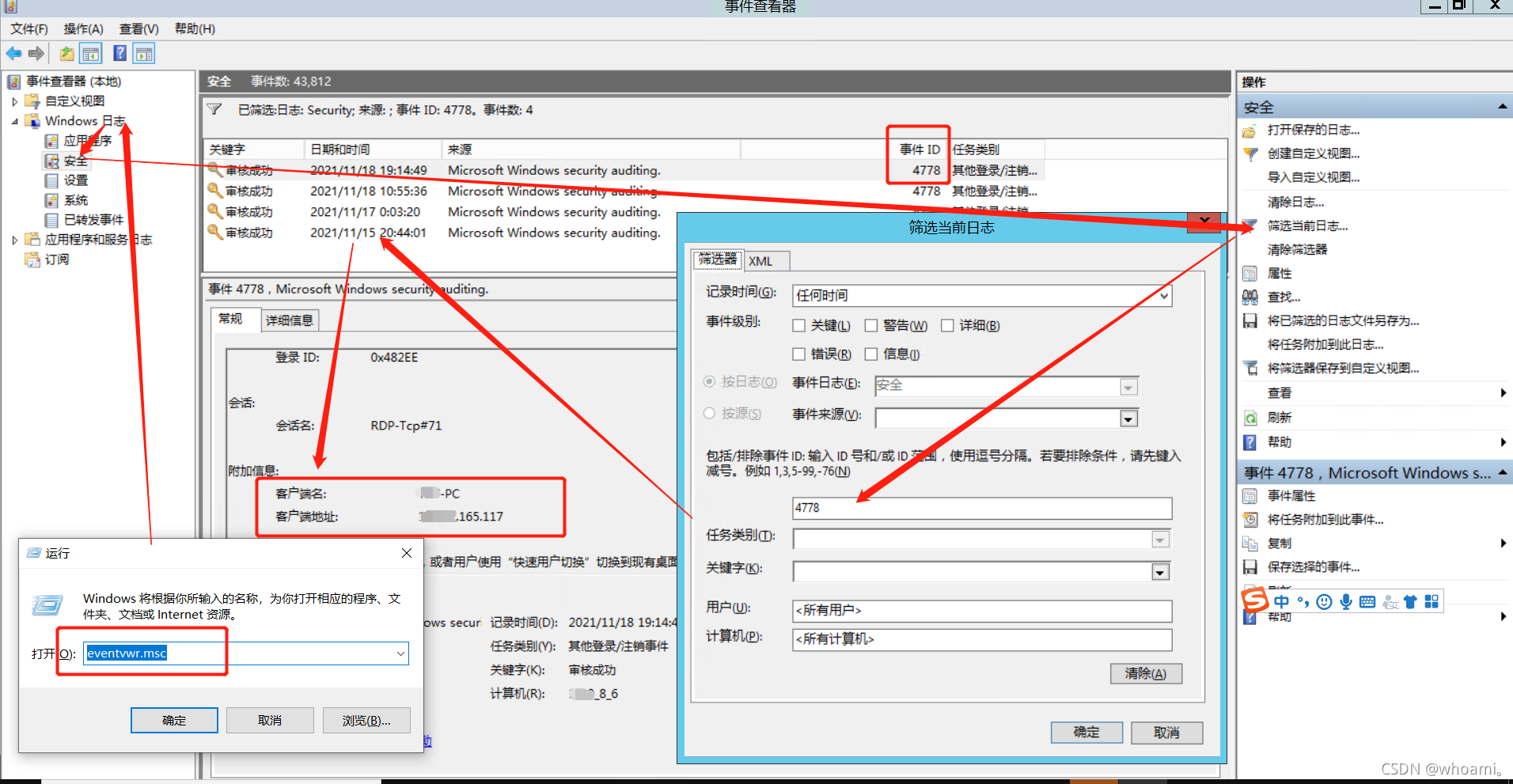Expand the 应用程序和服务日志 tree node
This screenshot has height=784, width=1513.
tap(15, 240)
